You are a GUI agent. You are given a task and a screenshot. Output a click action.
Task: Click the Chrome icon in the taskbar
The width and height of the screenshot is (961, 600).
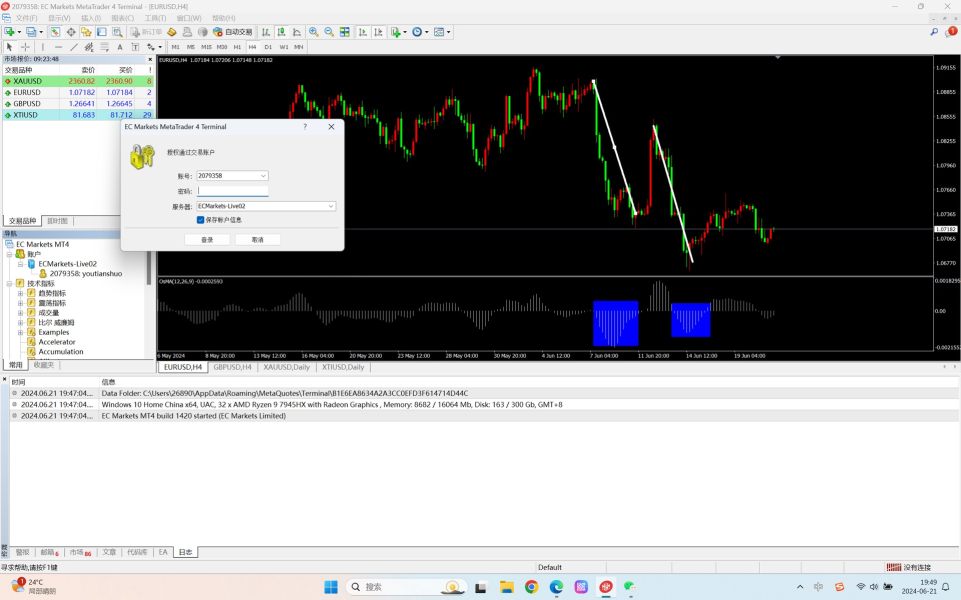[531, 587]
